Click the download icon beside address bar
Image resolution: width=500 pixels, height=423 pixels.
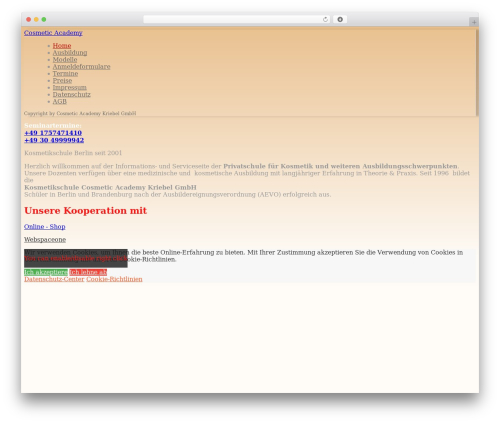(340, 20)
